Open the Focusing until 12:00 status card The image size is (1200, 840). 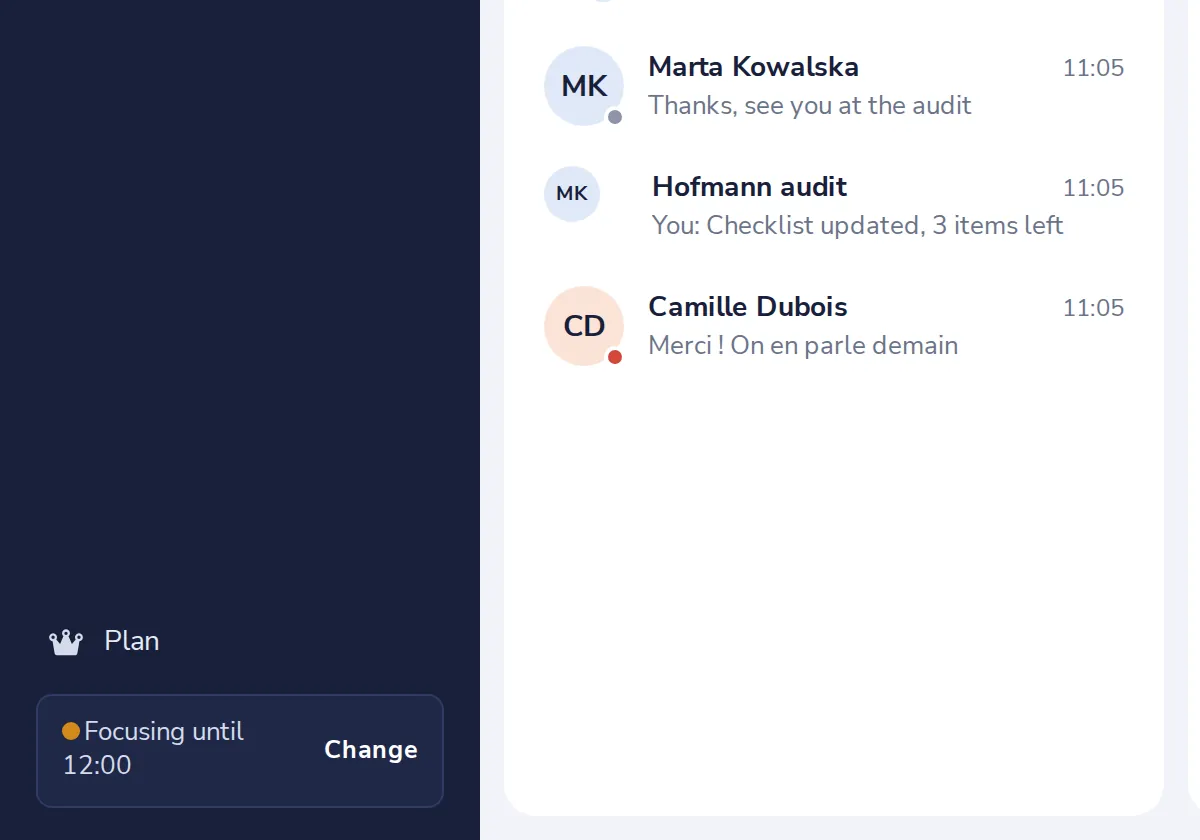240,750
